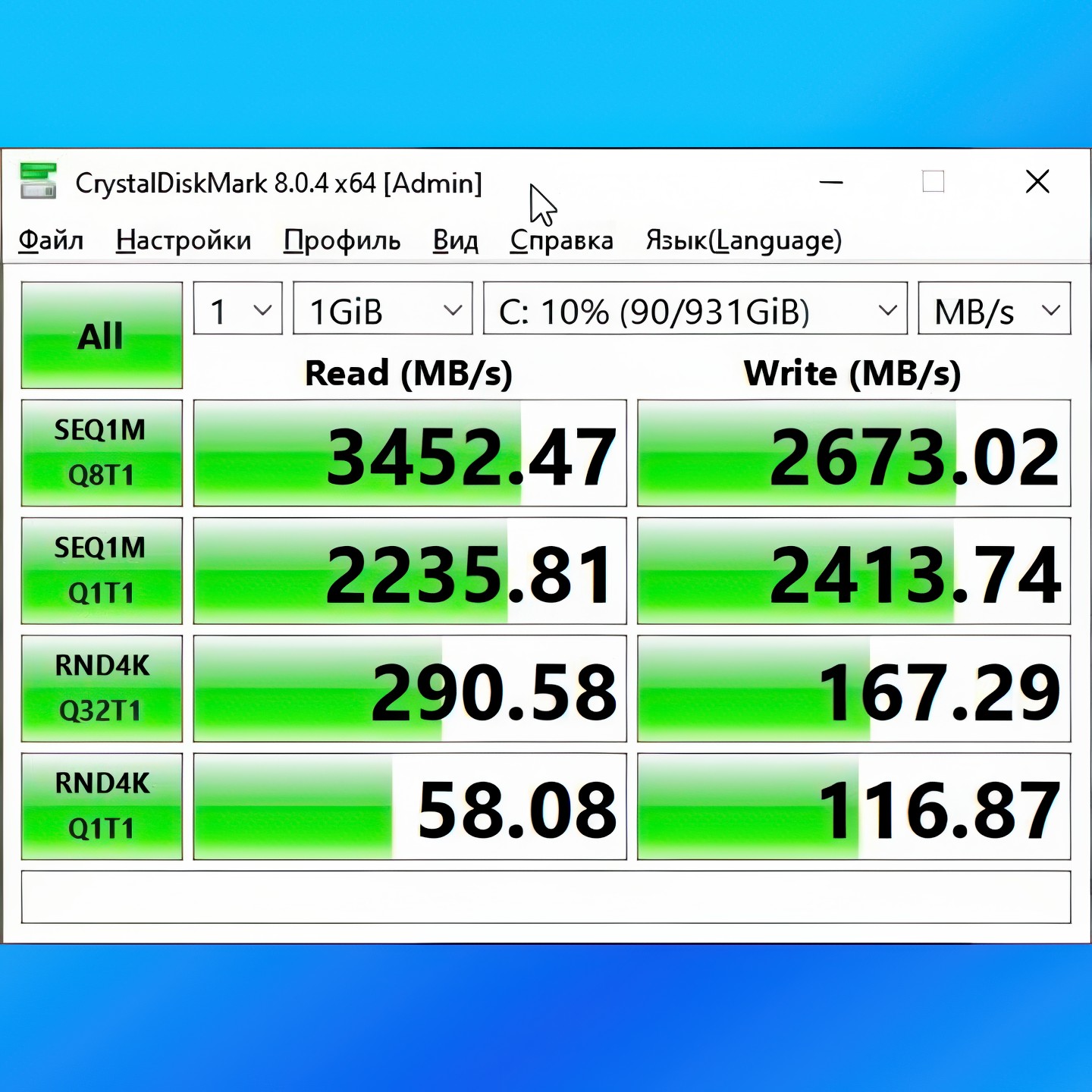Open the Настройки menu
Image resolution: width=1092 pixels, height=1092 pixels.
coord(184,240)
